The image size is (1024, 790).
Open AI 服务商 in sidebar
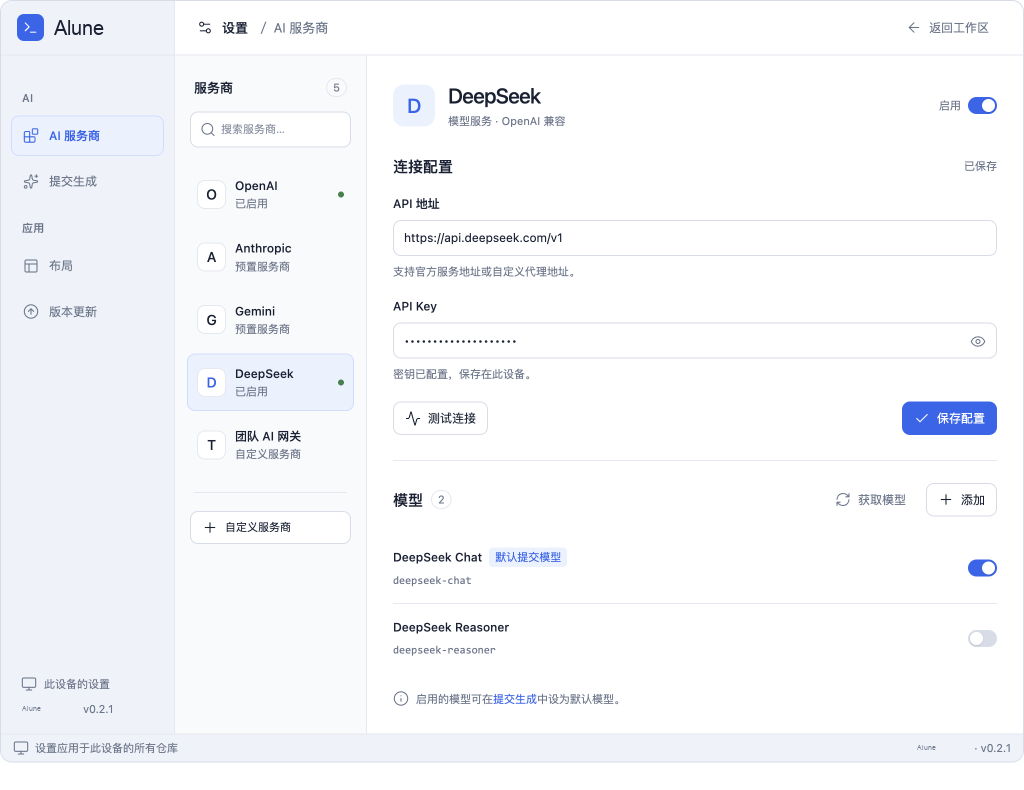(x=88, y=136)
